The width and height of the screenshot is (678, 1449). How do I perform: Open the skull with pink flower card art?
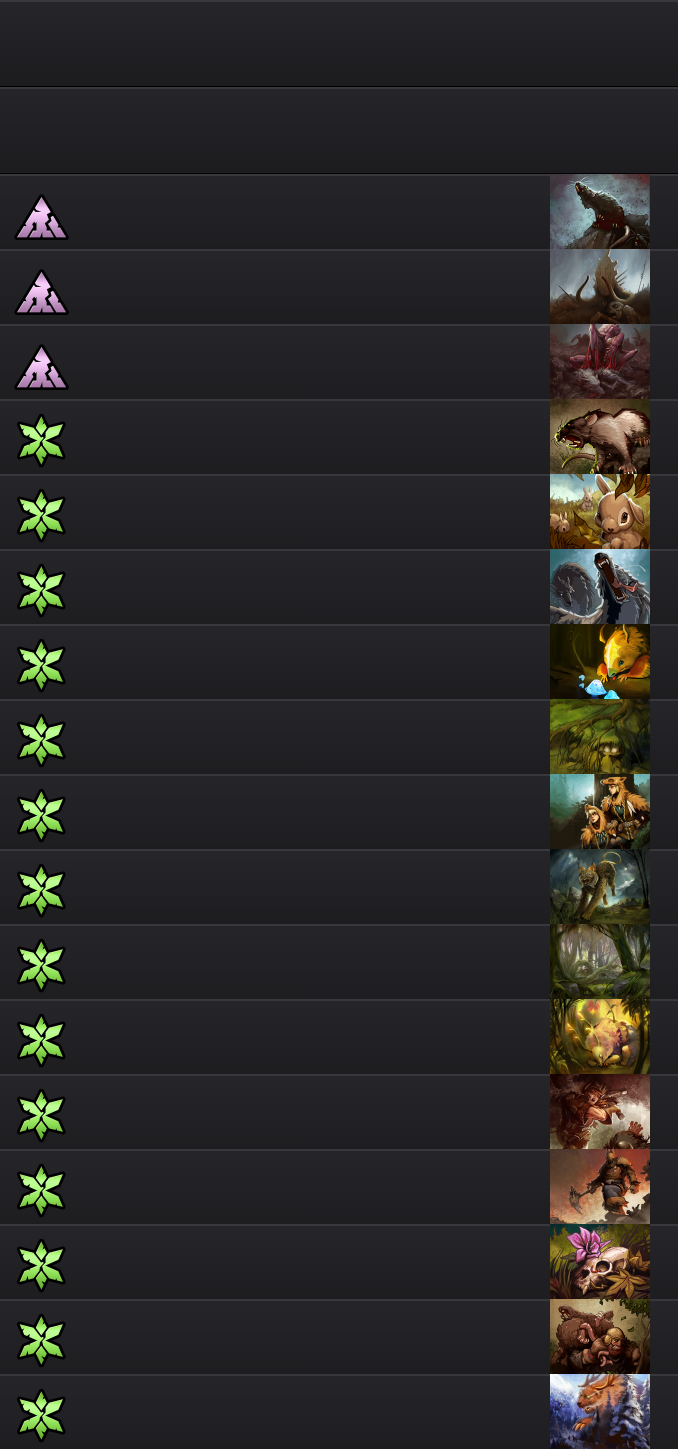(600, 1262)
